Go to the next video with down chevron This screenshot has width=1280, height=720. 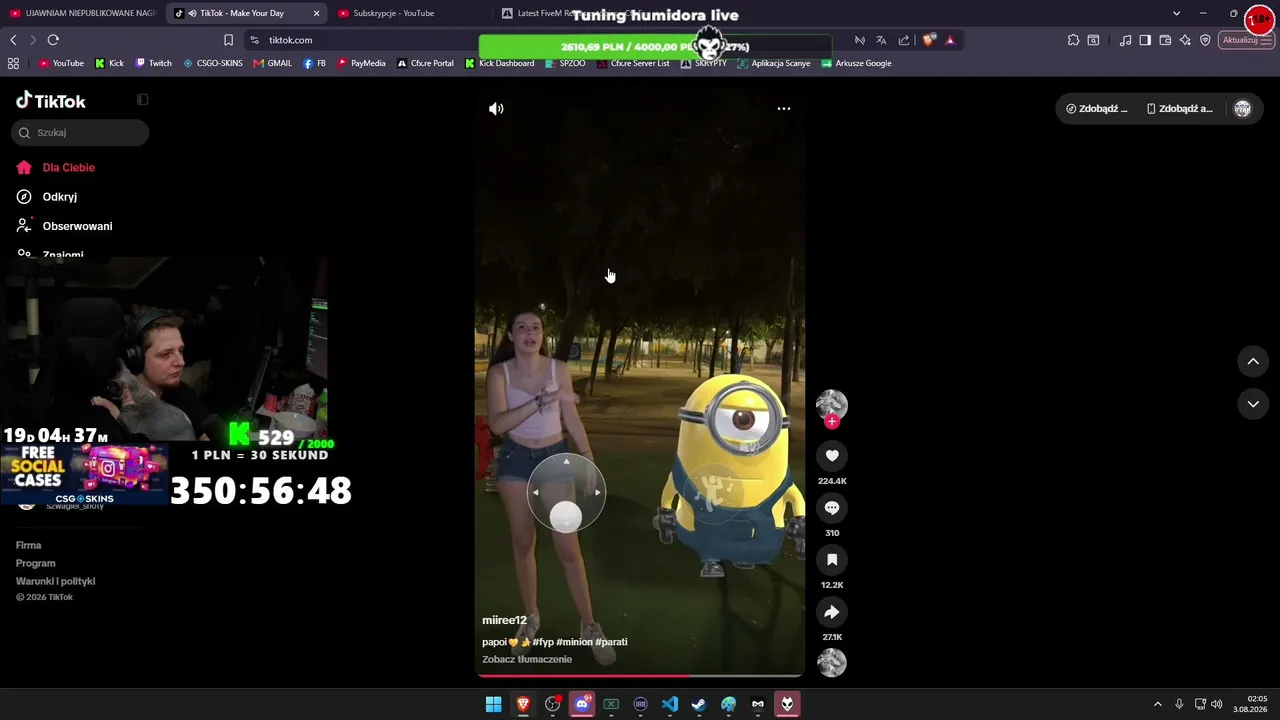(x=1253, y=404)
